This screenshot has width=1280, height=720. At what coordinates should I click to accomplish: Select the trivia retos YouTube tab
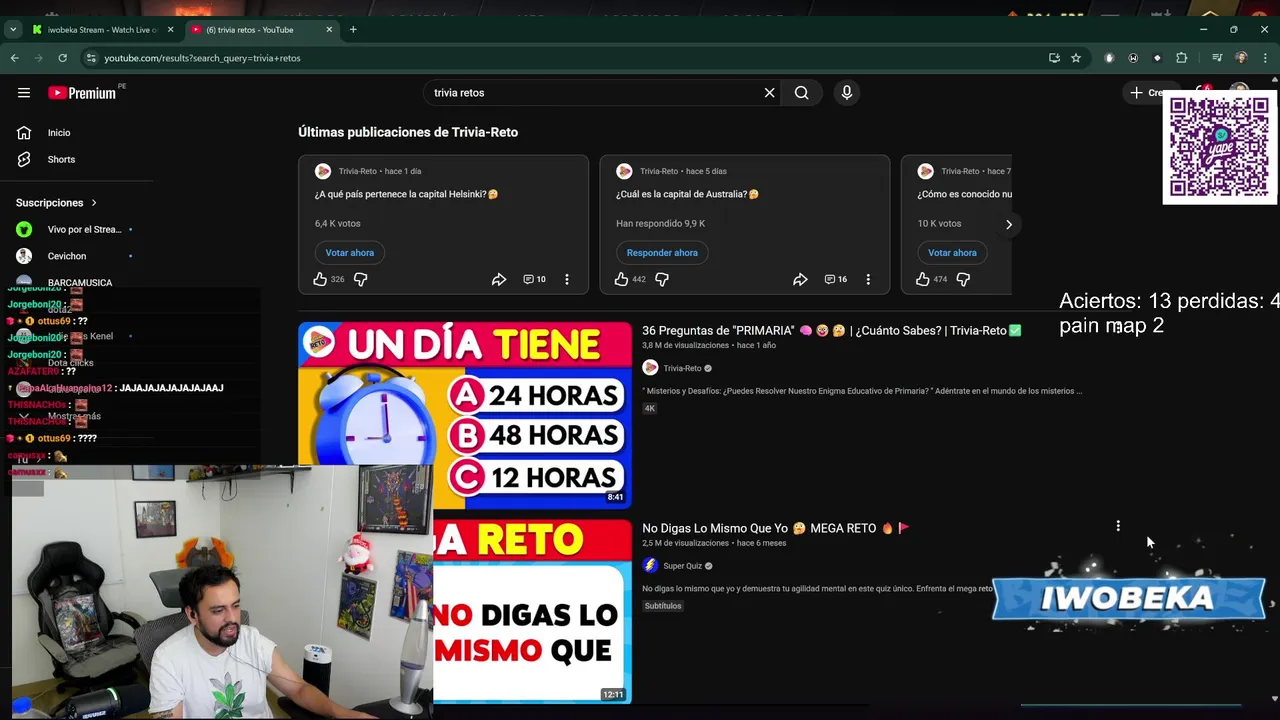(262, 30)
